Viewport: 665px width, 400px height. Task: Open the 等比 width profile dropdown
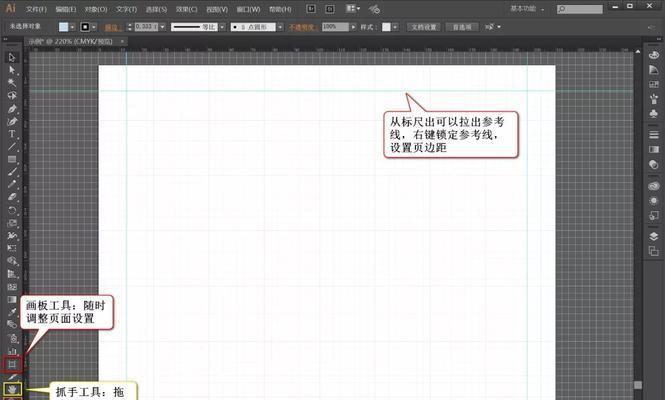click(x=222, y=27)
